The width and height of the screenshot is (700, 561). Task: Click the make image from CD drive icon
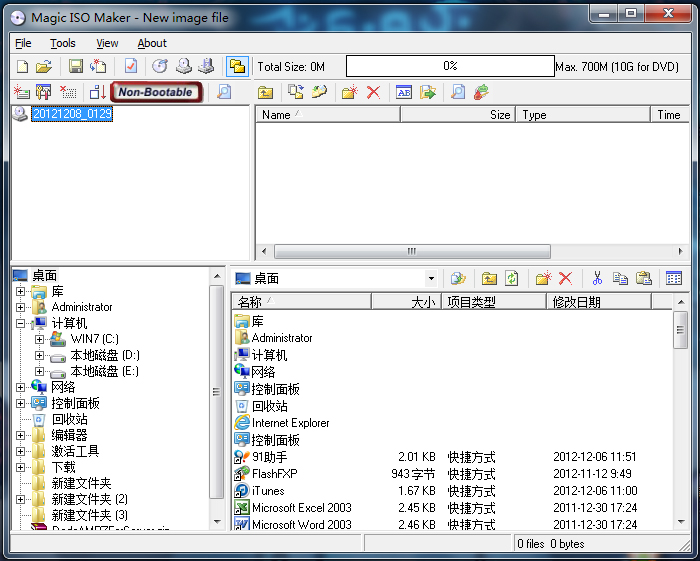183,66
